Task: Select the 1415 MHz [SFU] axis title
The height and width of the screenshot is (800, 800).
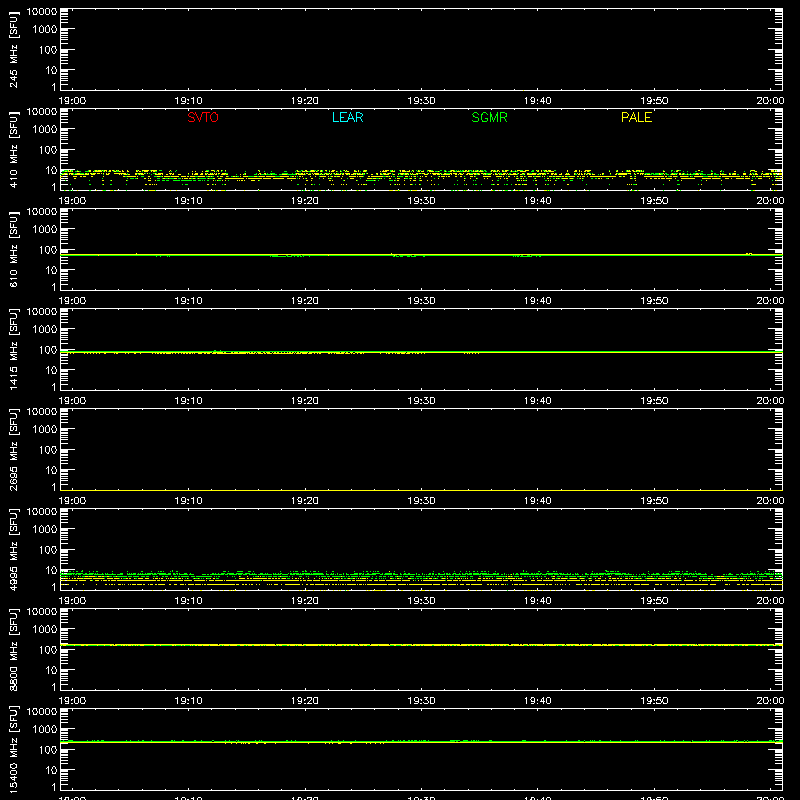Action: 13,349
